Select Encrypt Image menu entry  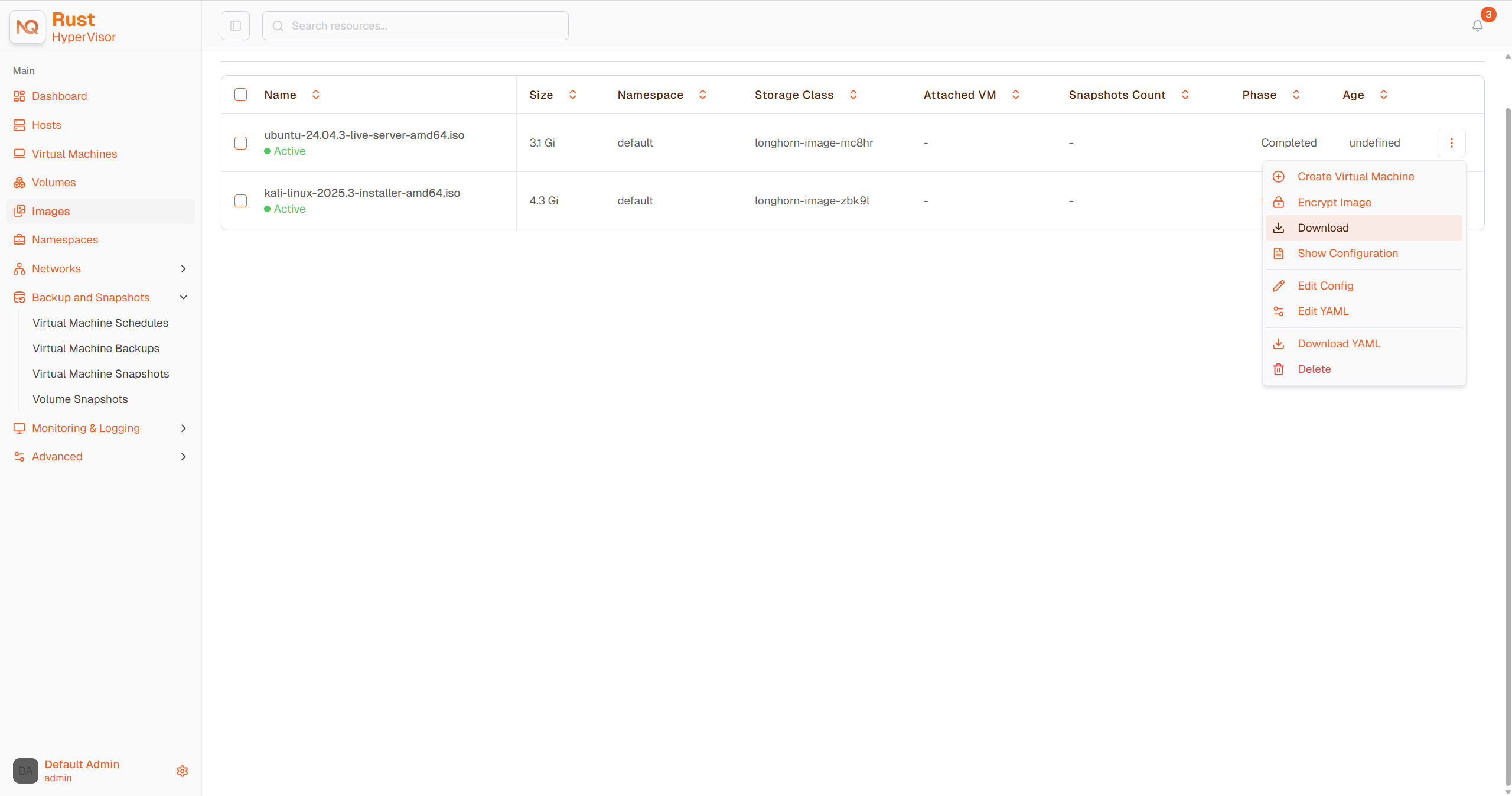click(x=1364, y=203)
